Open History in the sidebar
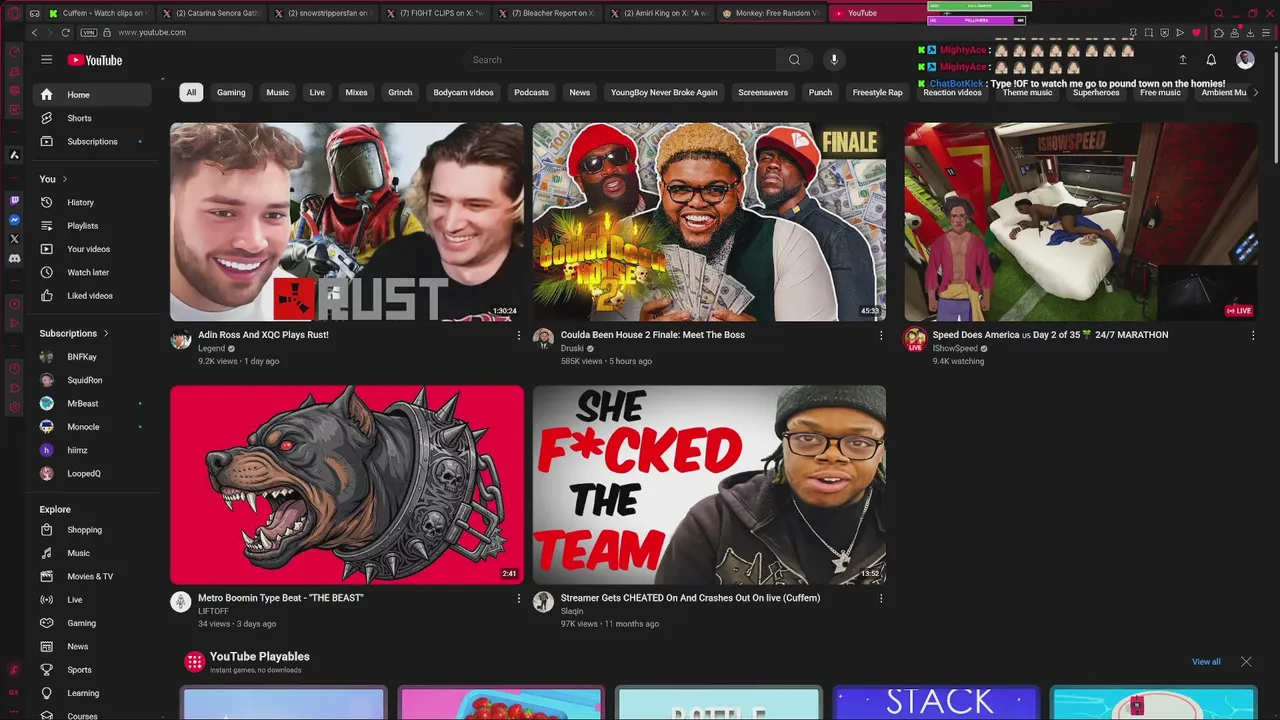 [91, 202]
